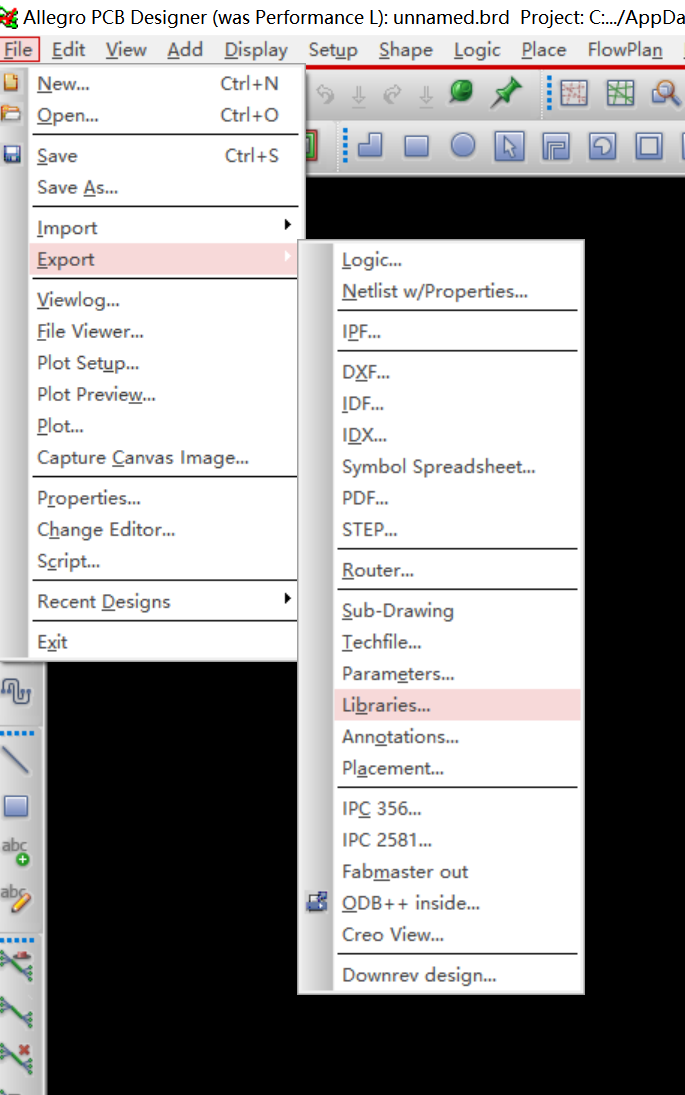This screenshot has width=685, height=1095.
Task: Click the green-red framed icon by File menu edge
Action: point(311,145)
